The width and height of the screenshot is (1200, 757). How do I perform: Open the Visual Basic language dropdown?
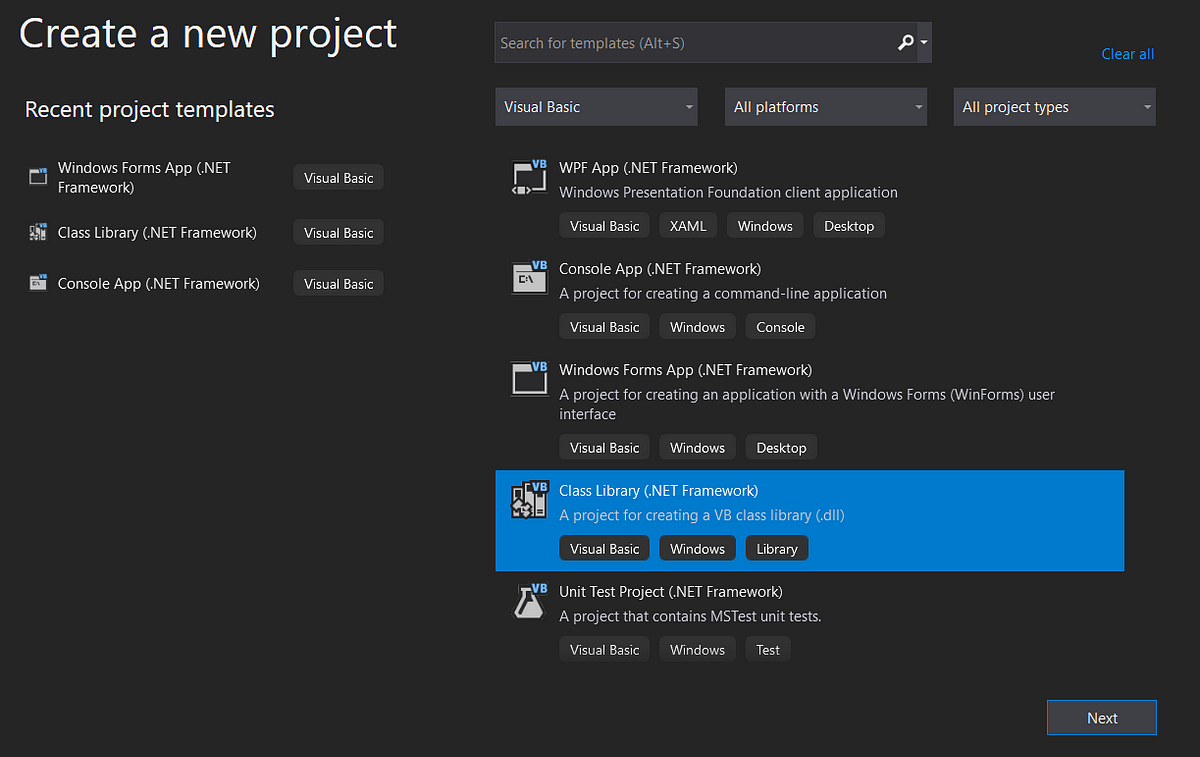[x=596, y=107]
